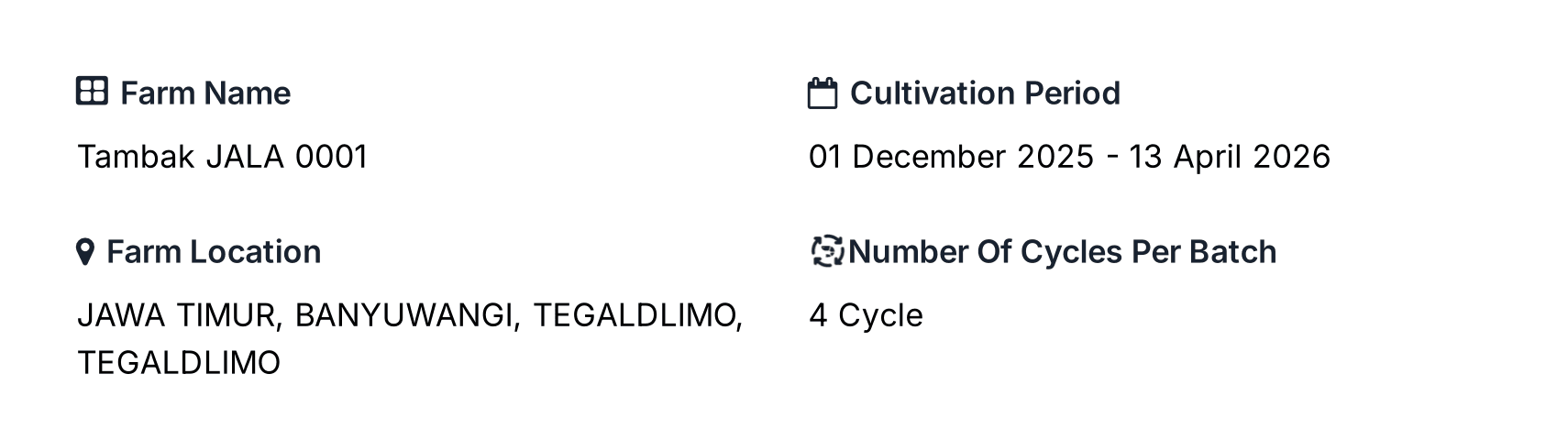
Task: Click the Farm Location map pin icon
Action: pos(85,252)
